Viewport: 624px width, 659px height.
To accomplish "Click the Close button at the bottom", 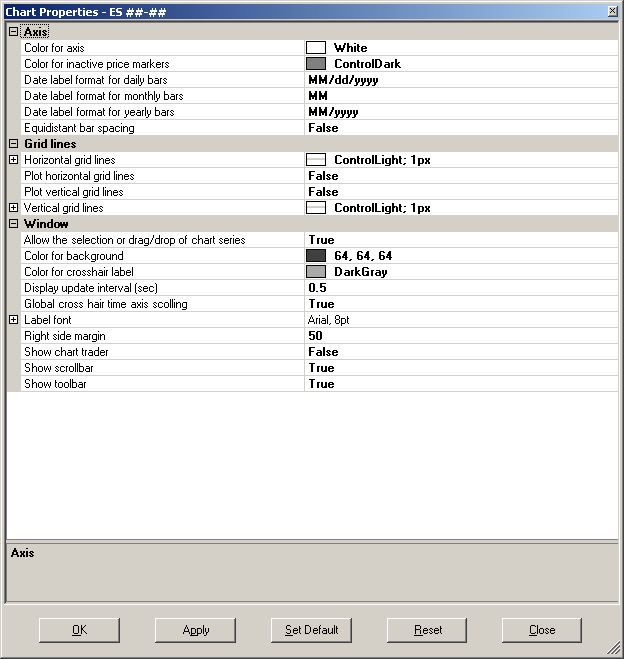I will tap(542, 630).
